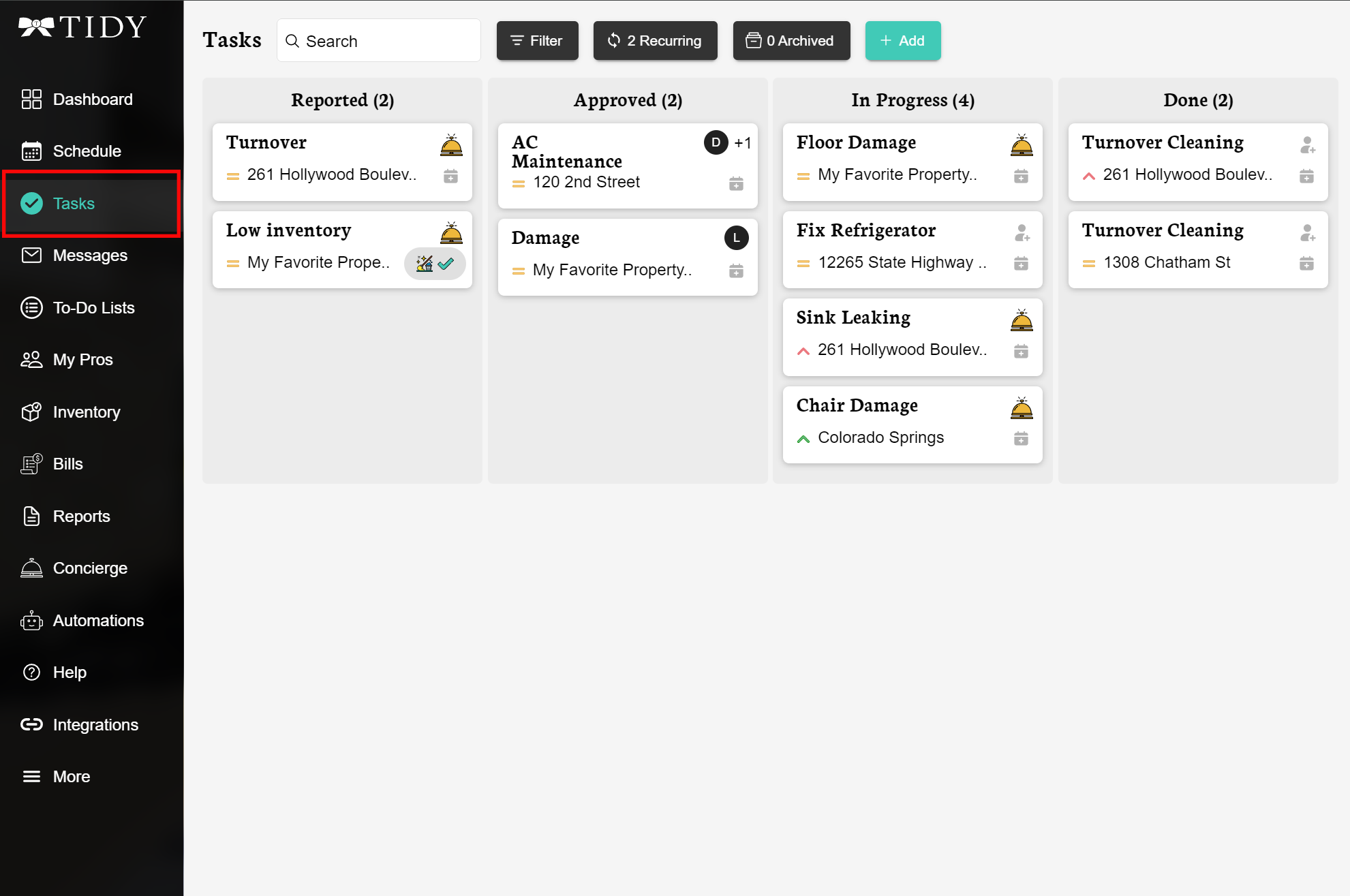Click the L avatar on Damage card
Viewport: 1350px width, 896px height.
coord(736,238)
